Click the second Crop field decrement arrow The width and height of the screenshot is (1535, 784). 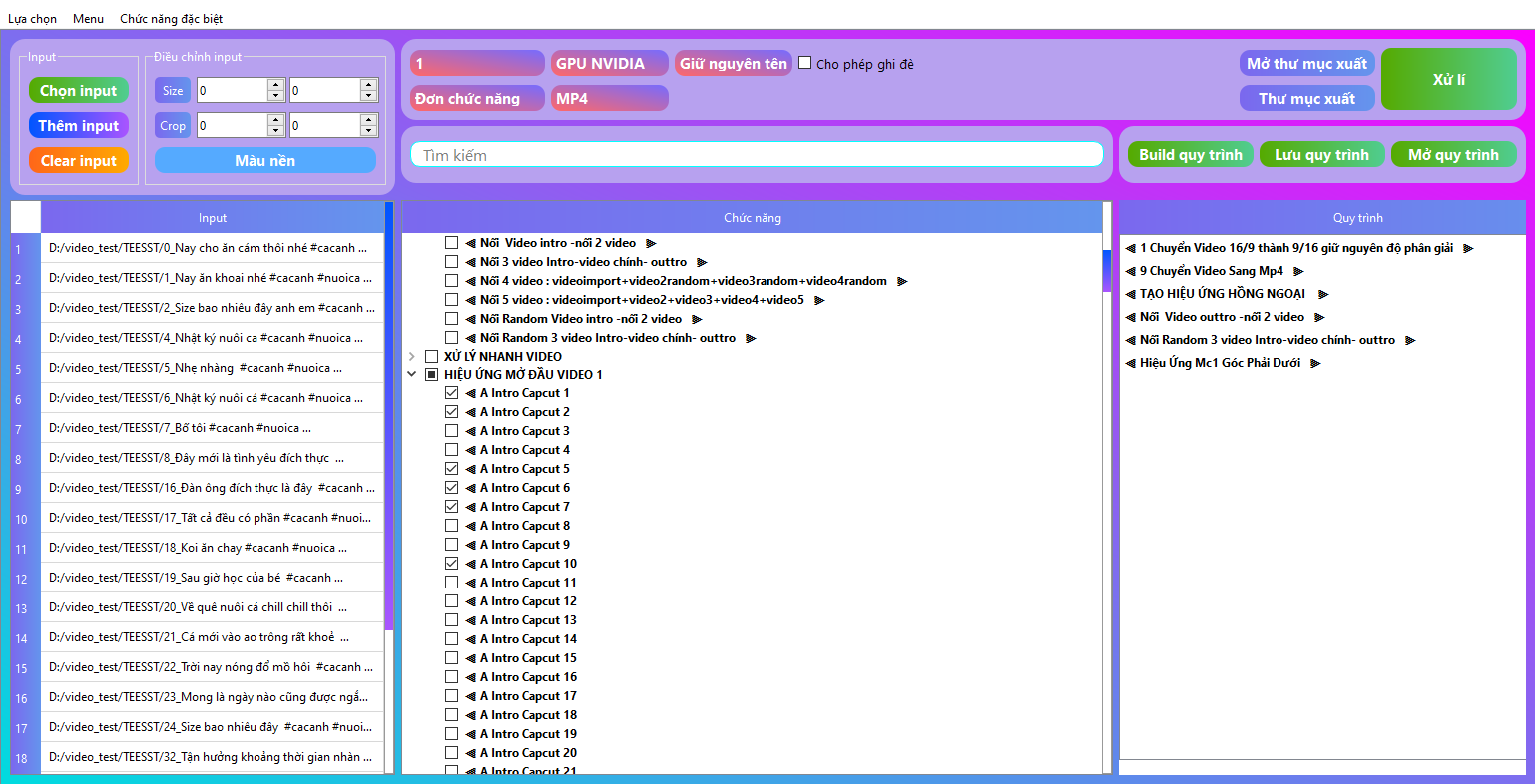[x=369, y=130]
